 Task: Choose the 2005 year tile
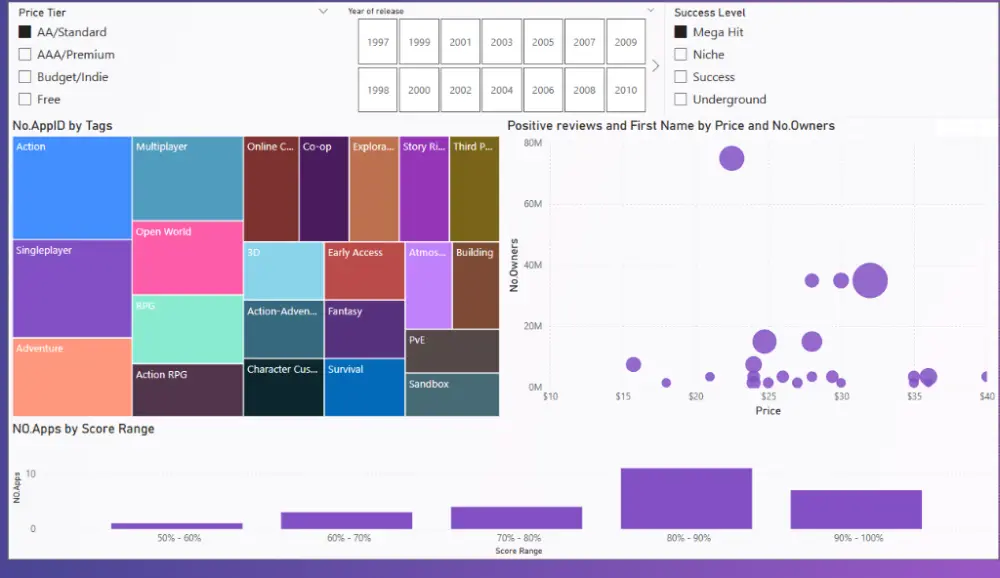tap(543, 42)
